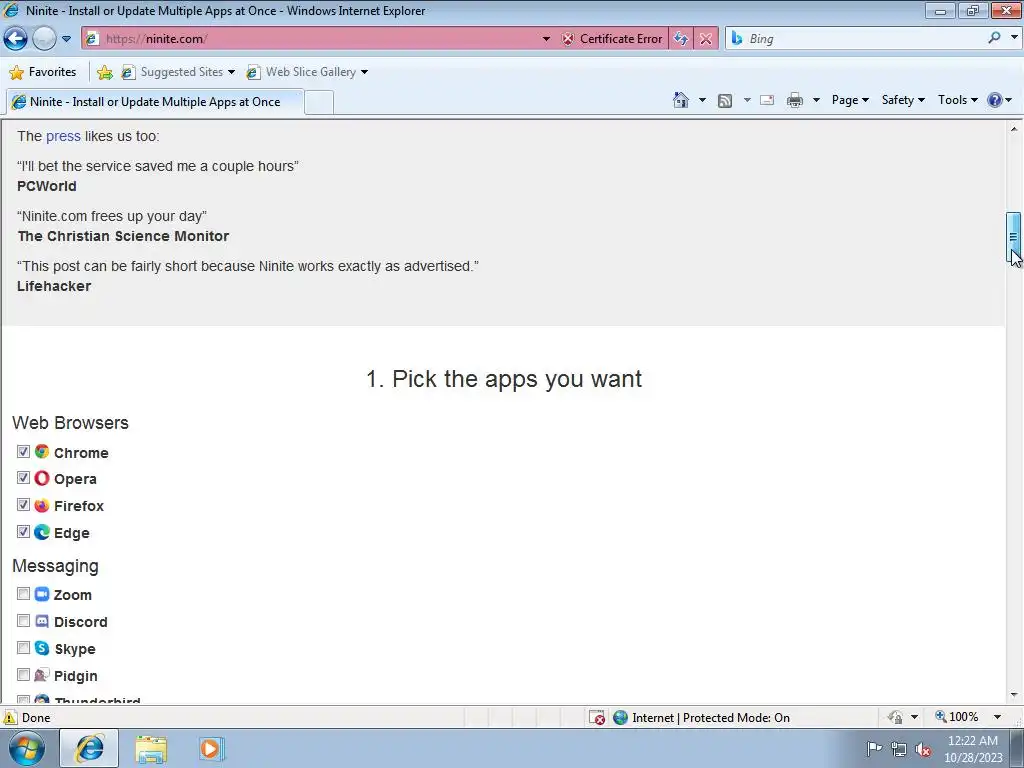The width and height of the screenshot is (1024, 768).
Task: Uncheck the Chrome checkbox
Action: 24,451
